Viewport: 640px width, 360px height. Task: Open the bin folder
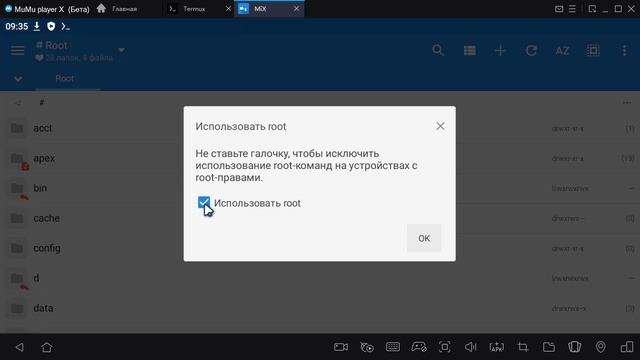tap(320, 188)
